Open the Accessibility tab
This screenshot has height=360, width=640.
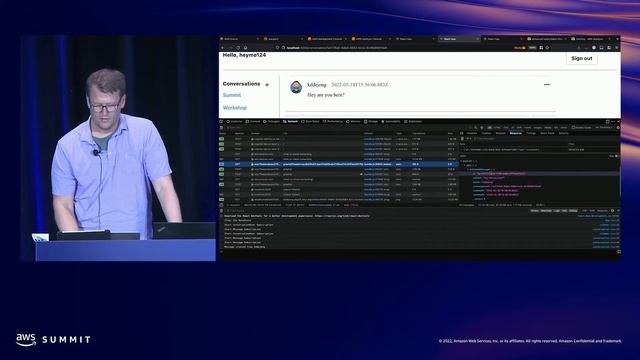click(x=391, y=122)
